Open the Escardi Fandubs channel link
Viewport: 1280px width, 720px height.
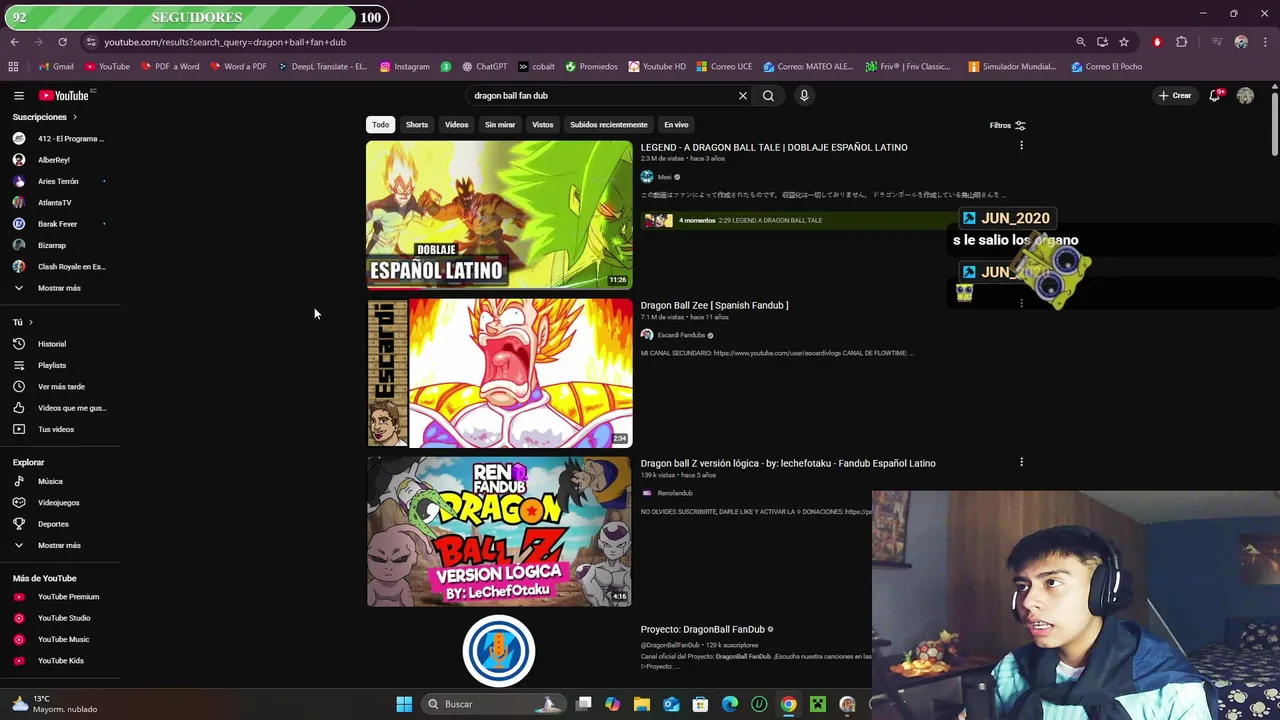tap(681, 335)
